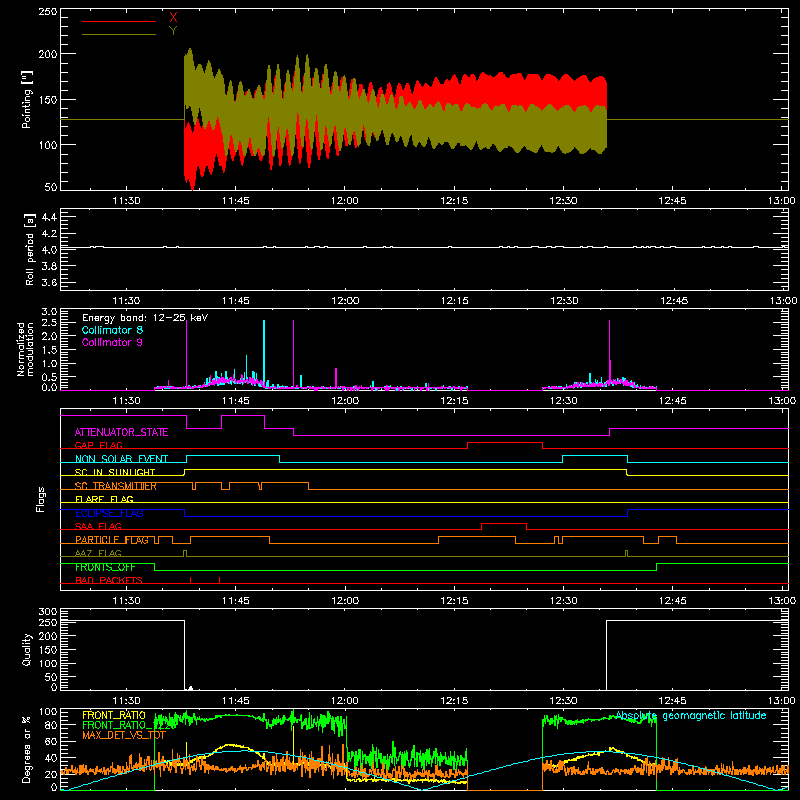Image resolution: width=800 pixels, height=800 pixels.
Task: Click the SC_TRANSMITTER flag label
Action: point(116,486)
